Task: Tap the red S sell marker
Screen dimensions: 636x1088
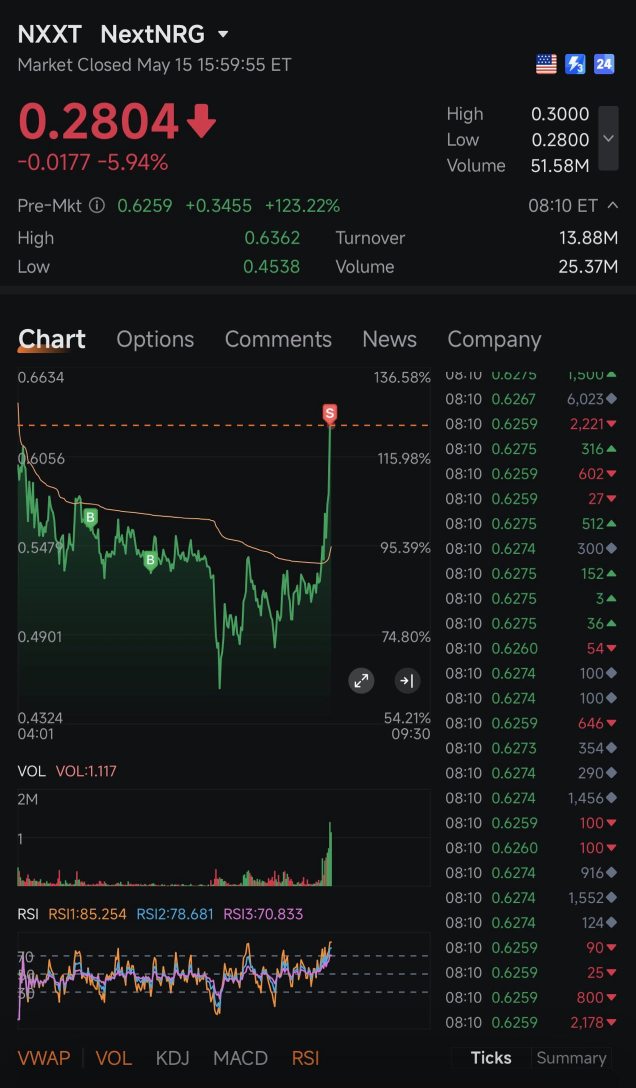Action: [329, 414]
